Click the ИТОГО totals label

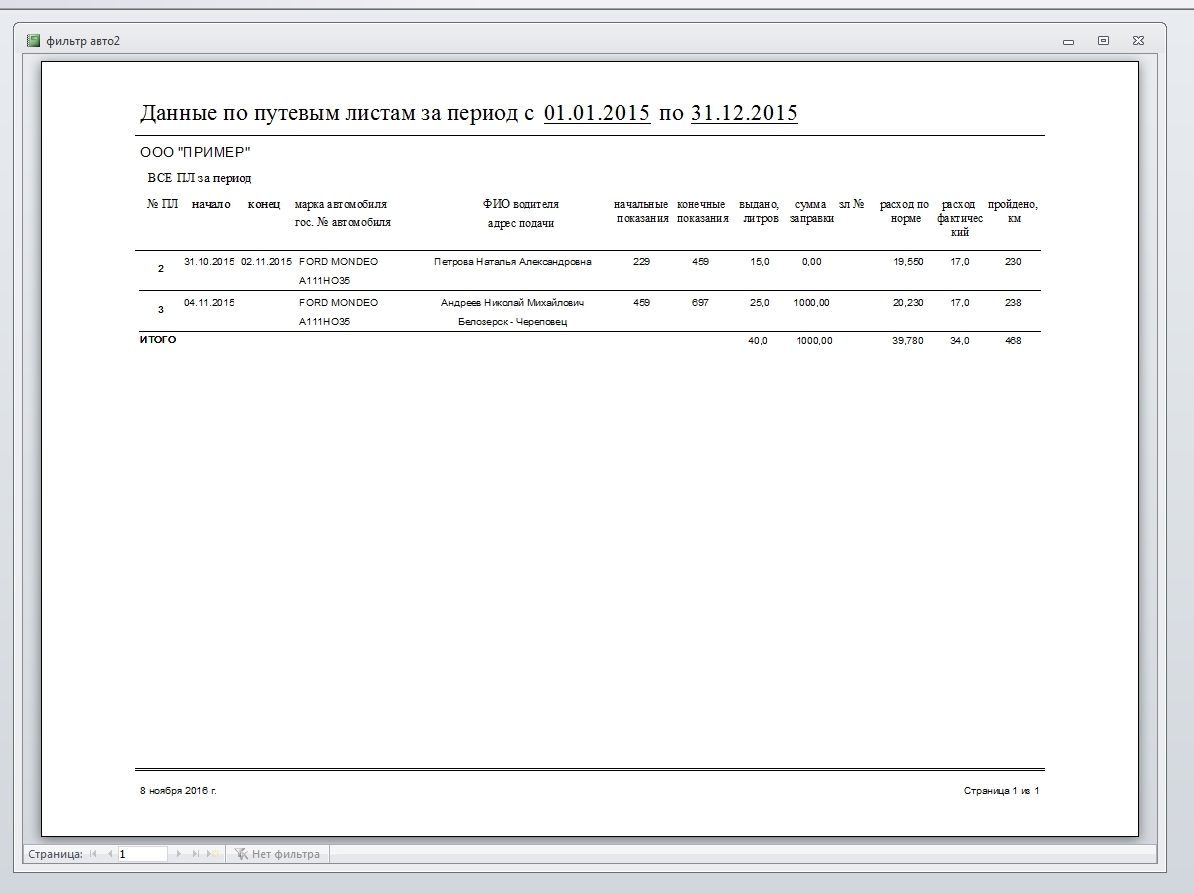click(158, 340)
